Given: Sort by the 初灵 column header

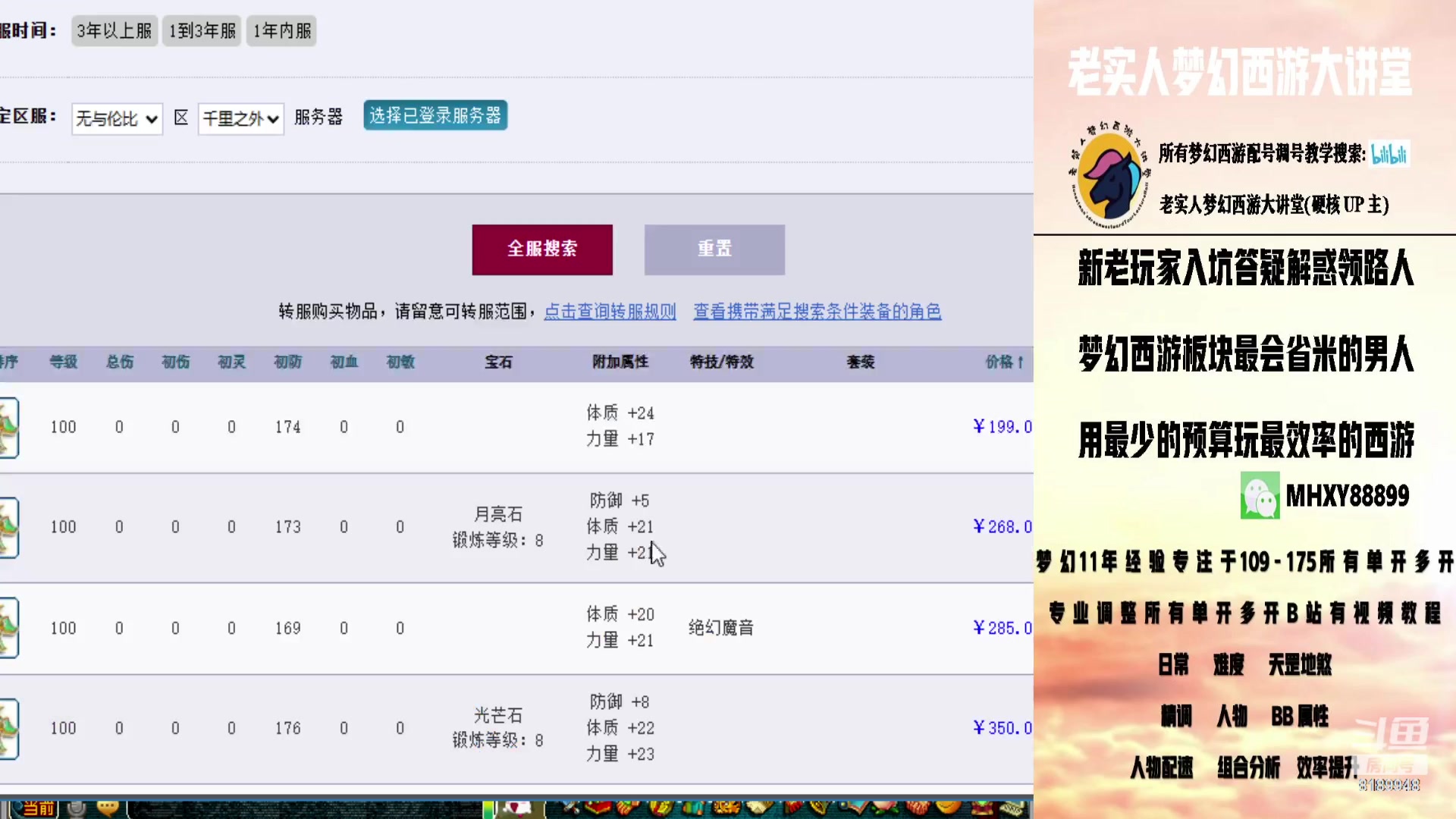Looking at the screenshot, I should [x=232, y=362].
